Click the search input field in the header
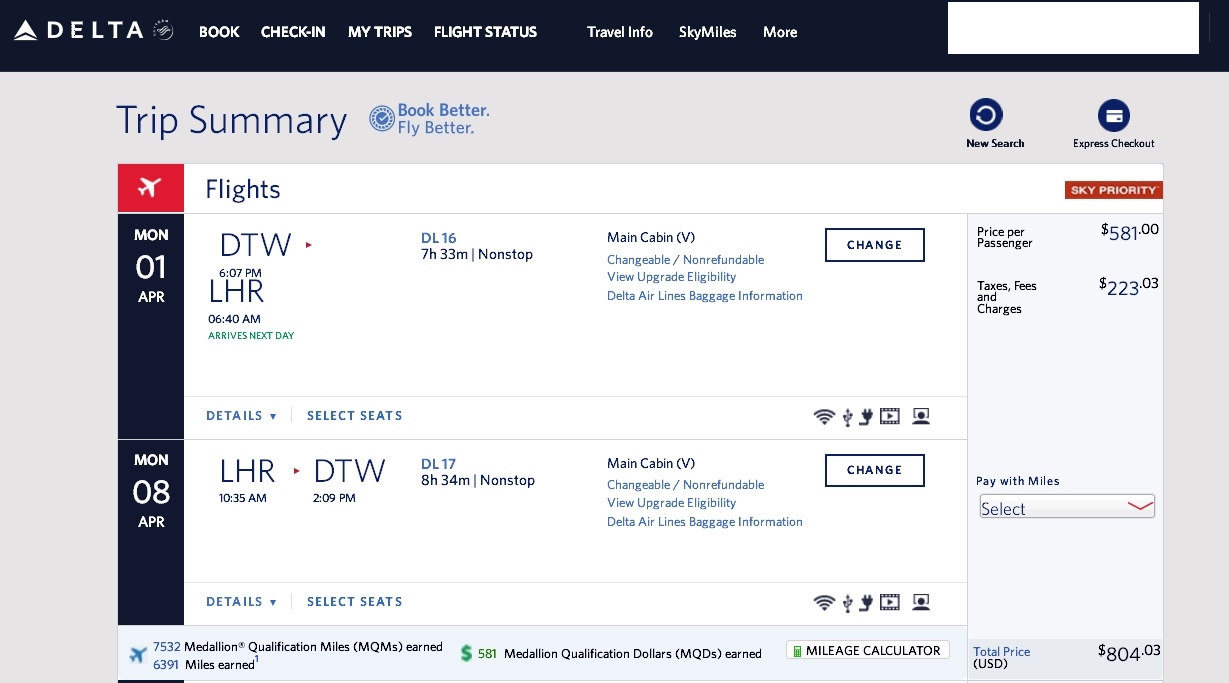 tap(1072, 28)
